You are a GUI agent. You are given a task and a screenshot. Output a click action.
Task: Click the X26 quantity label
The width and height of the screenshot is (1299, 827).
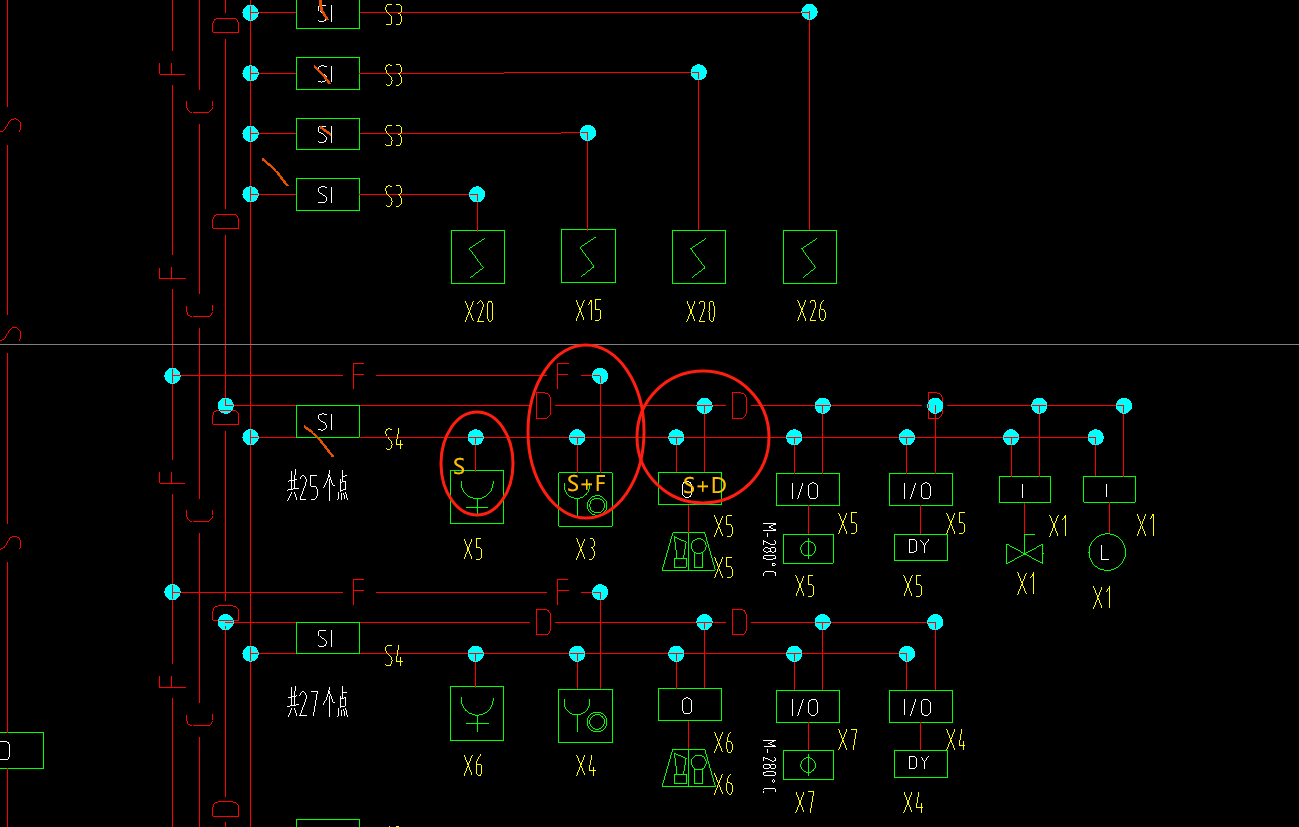tap(811, 312)
